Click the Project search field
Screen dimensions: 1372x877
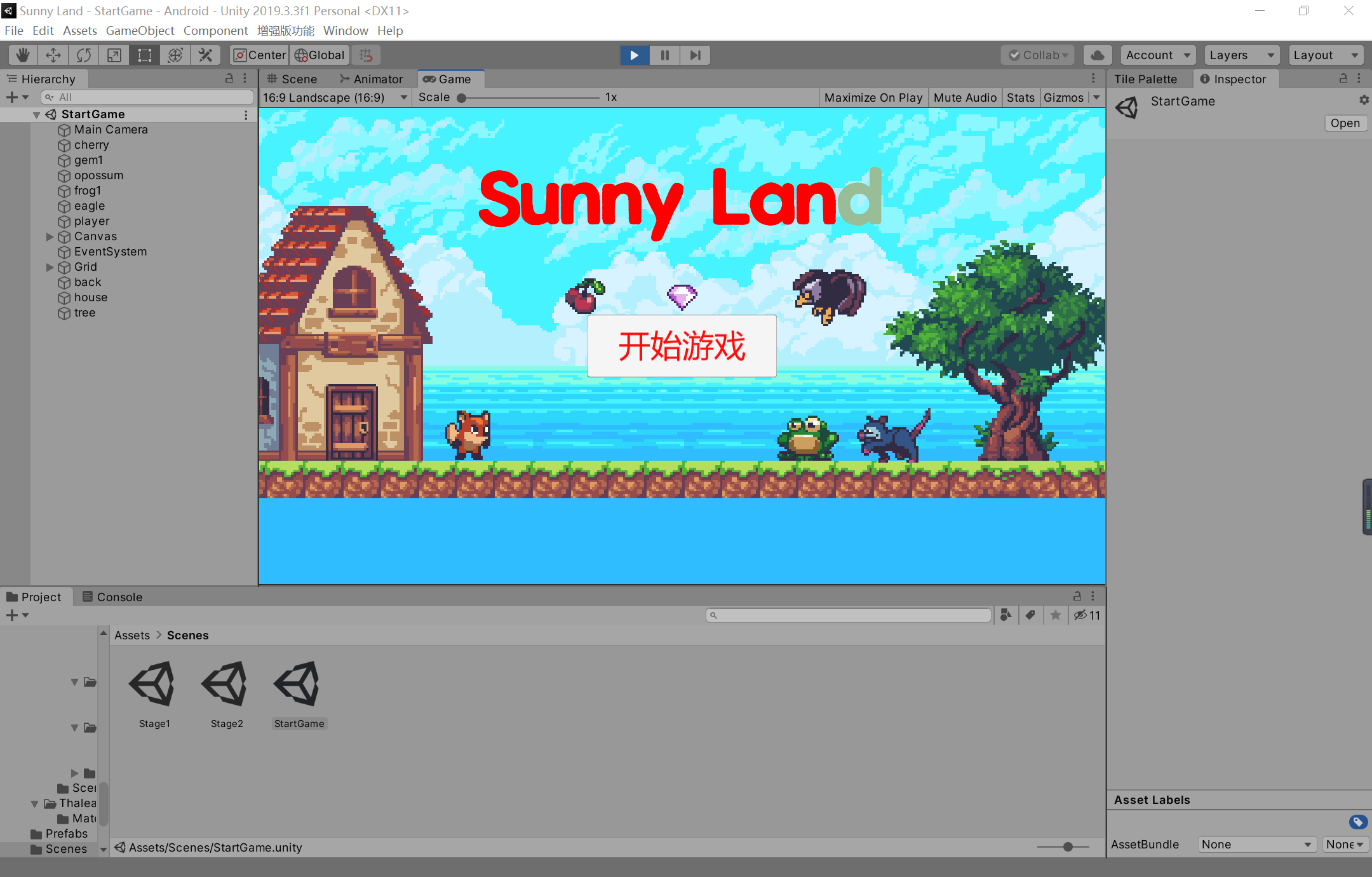tap(849, 615)
